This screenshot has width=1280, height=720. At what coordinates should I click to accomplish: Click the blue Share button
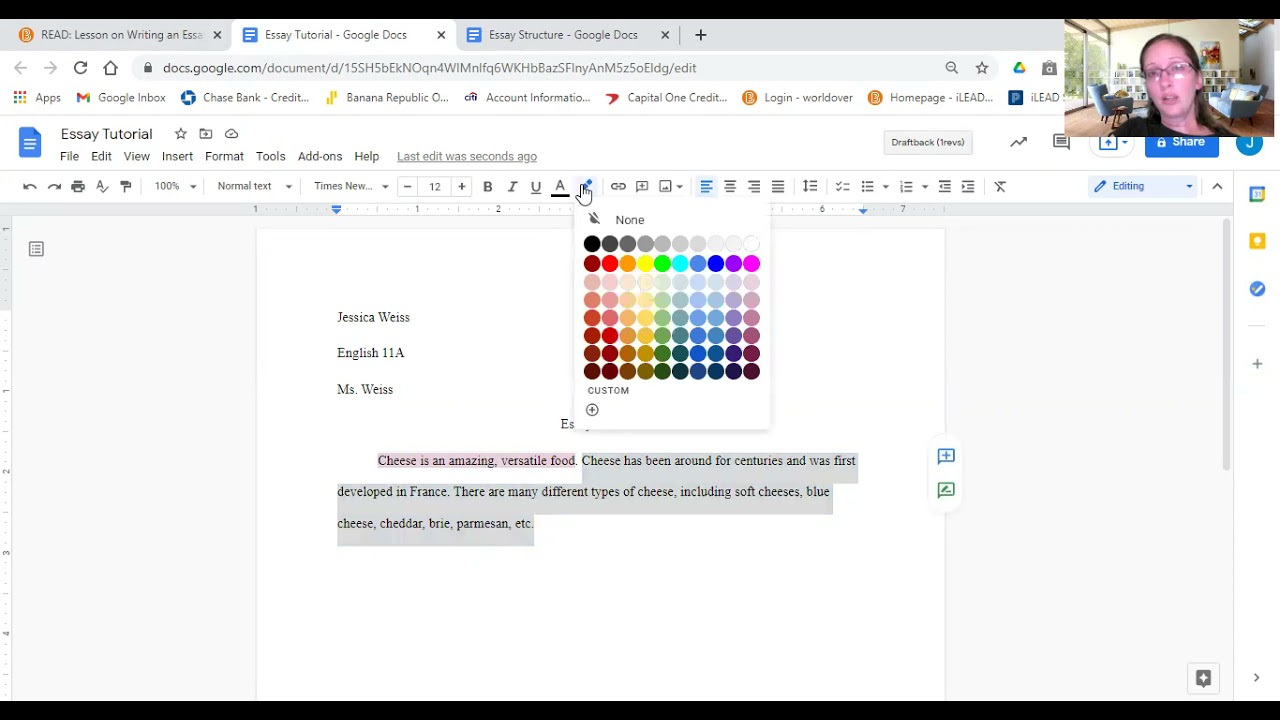[1181, 143]
